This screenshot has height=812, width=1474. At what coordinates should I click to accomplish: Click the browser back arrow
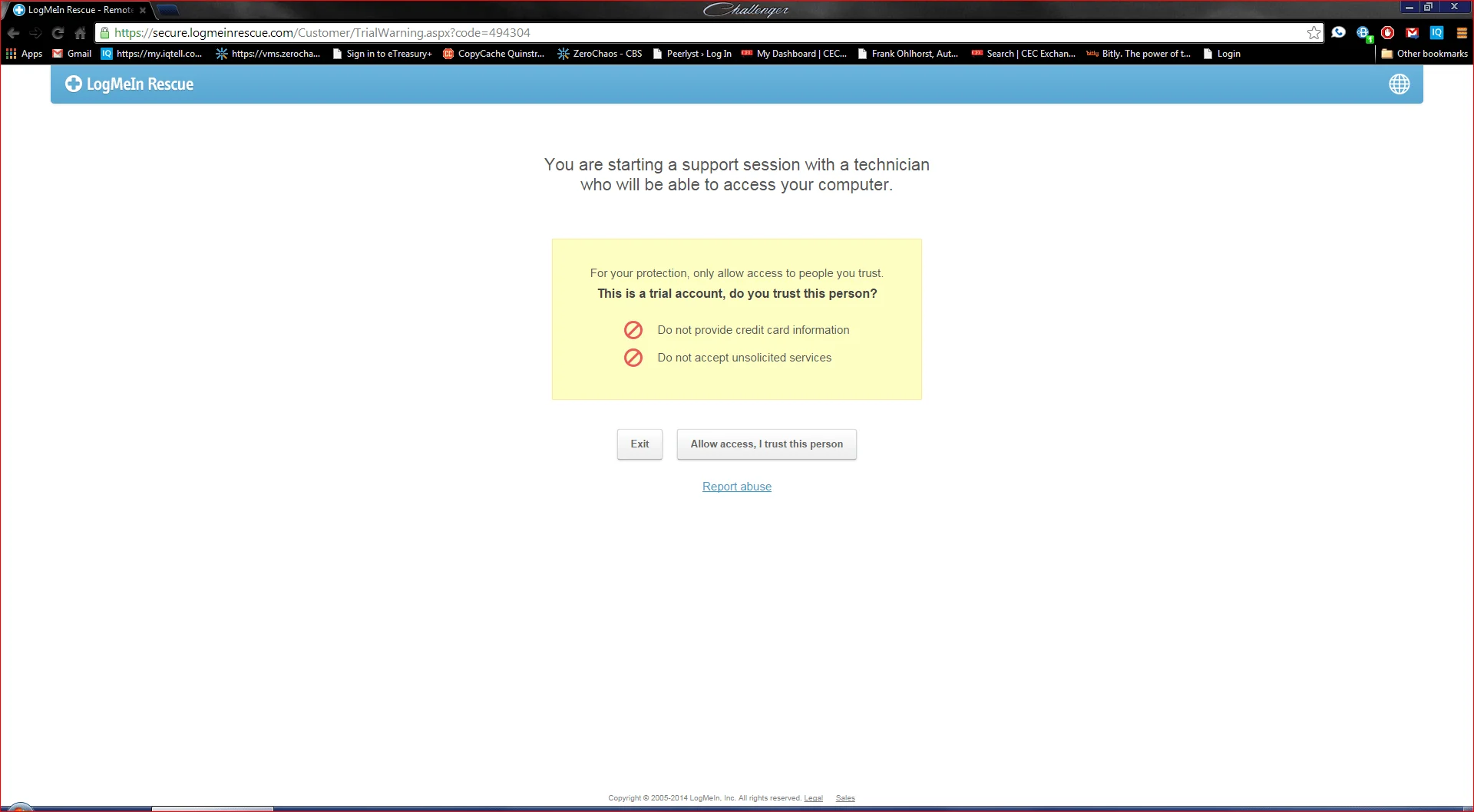pyautogui.click(x=13, y=33)
